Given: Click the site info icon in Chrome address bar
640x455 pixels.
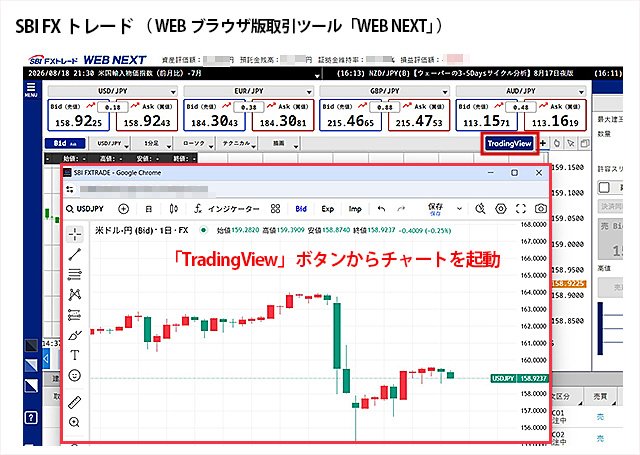Looking at the screenshot, I should point(70,189).
